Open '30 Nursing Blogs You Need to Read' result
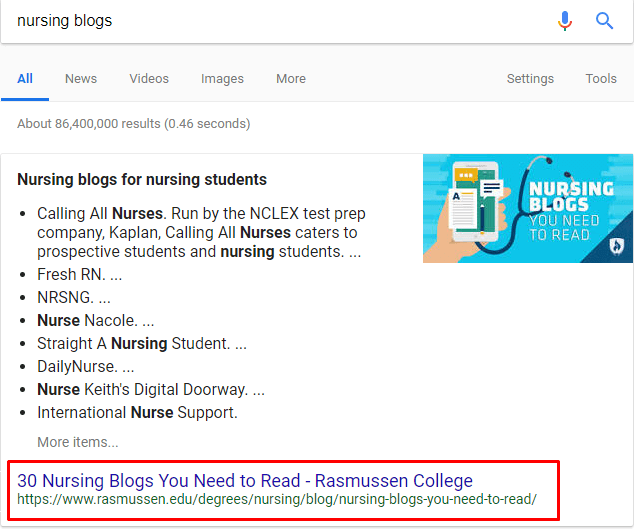 pyautogui.click(x=245, y=480)
